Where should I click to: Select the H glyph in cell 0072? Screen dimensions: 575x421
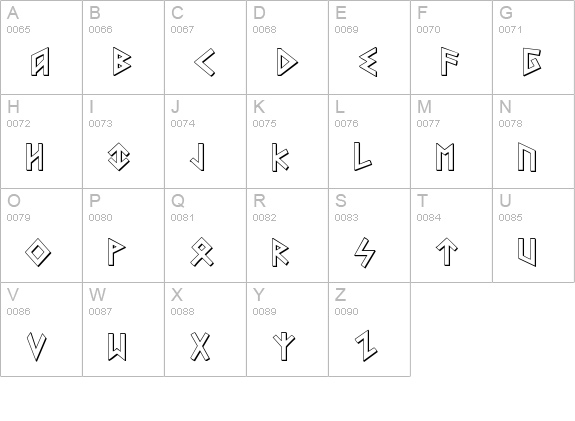click(34, 157)
